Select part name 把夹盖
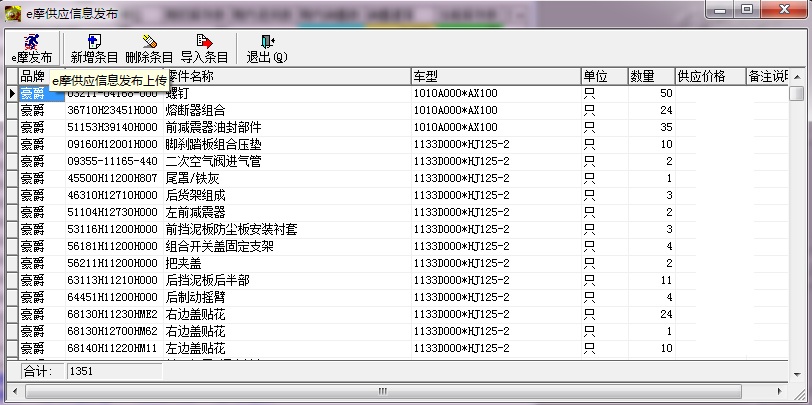This screenshot has height=405, width=812. pos(184,264)
